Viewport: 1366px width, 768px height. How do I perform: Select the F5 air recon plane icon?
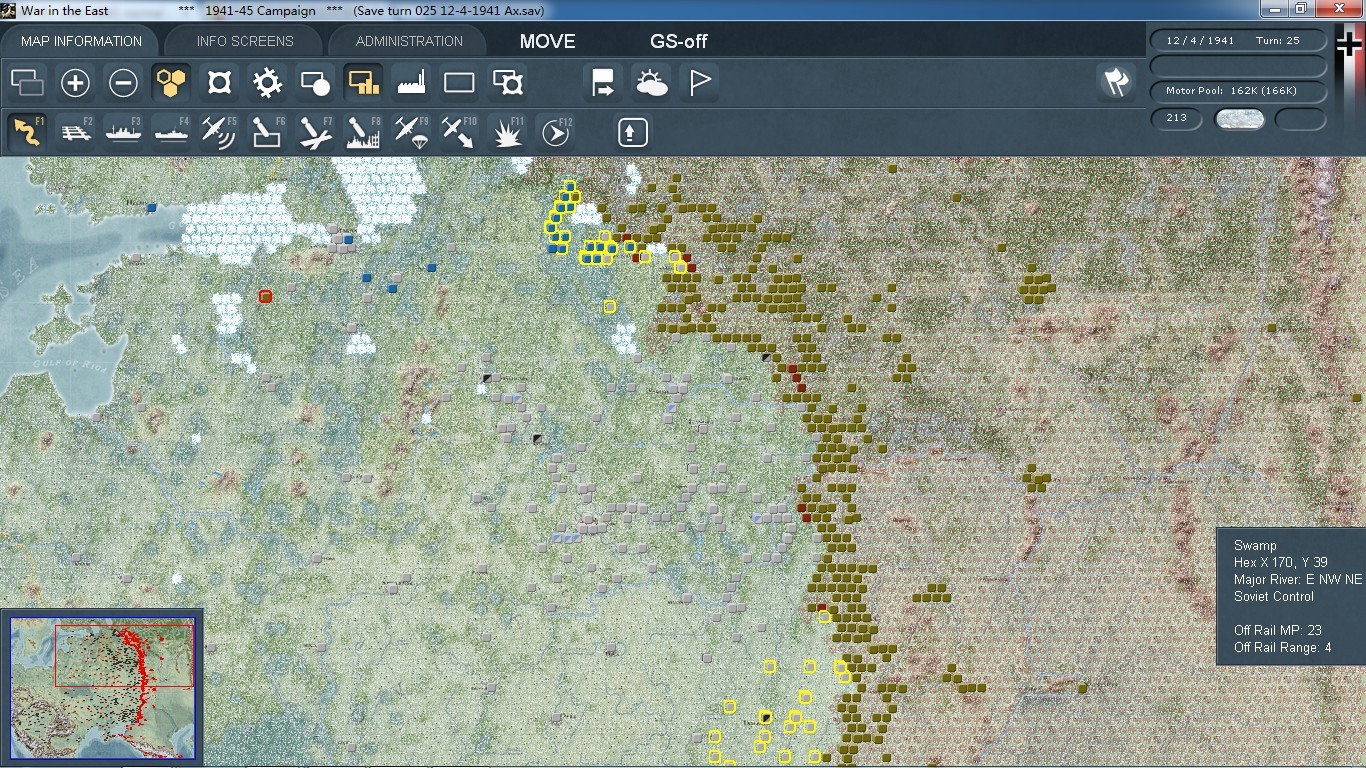pyautogui.click(x=219, y=132)
